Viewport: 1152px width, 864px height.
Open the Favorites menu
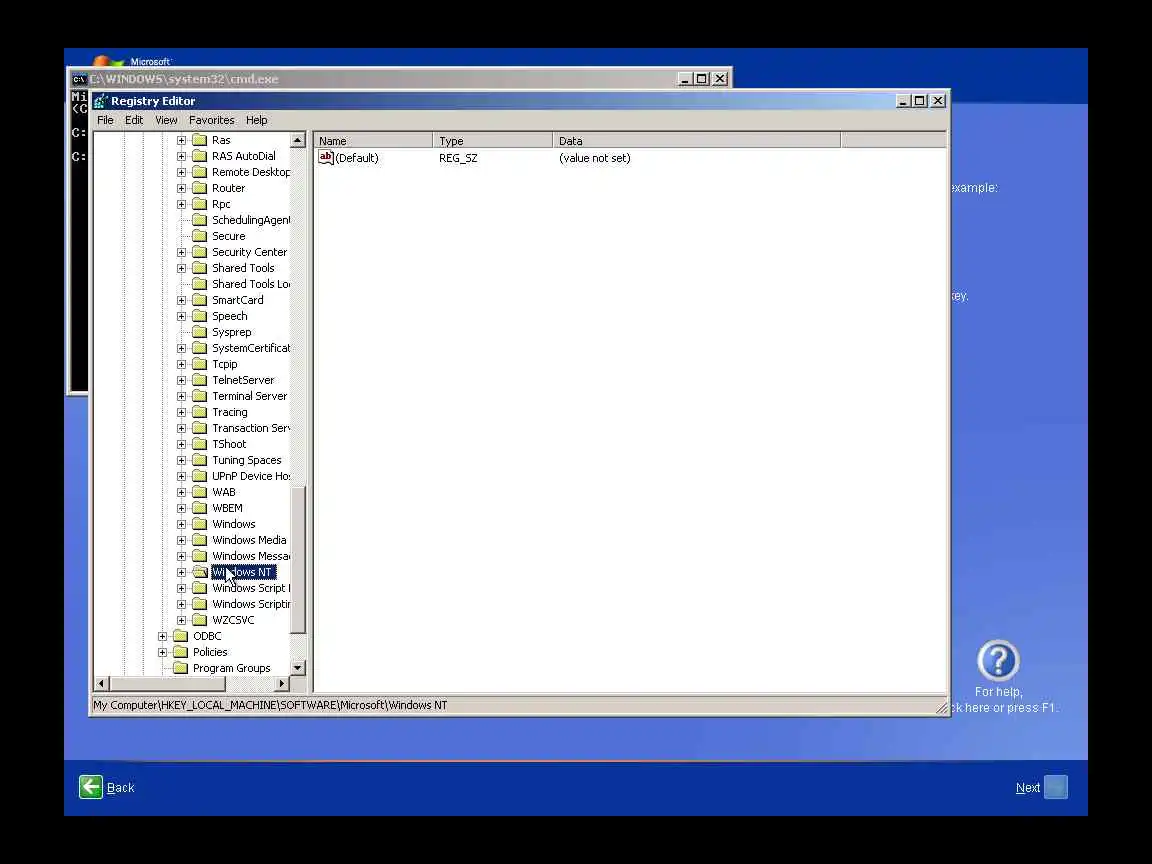(x=212, y=120)
